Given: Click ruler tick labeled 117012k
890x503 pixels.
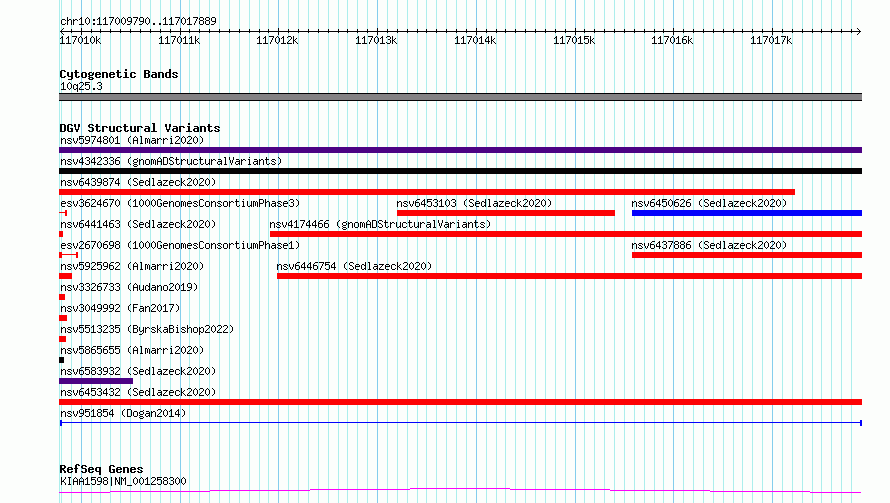Looking at the screenshot, I should tap(277, 40).
